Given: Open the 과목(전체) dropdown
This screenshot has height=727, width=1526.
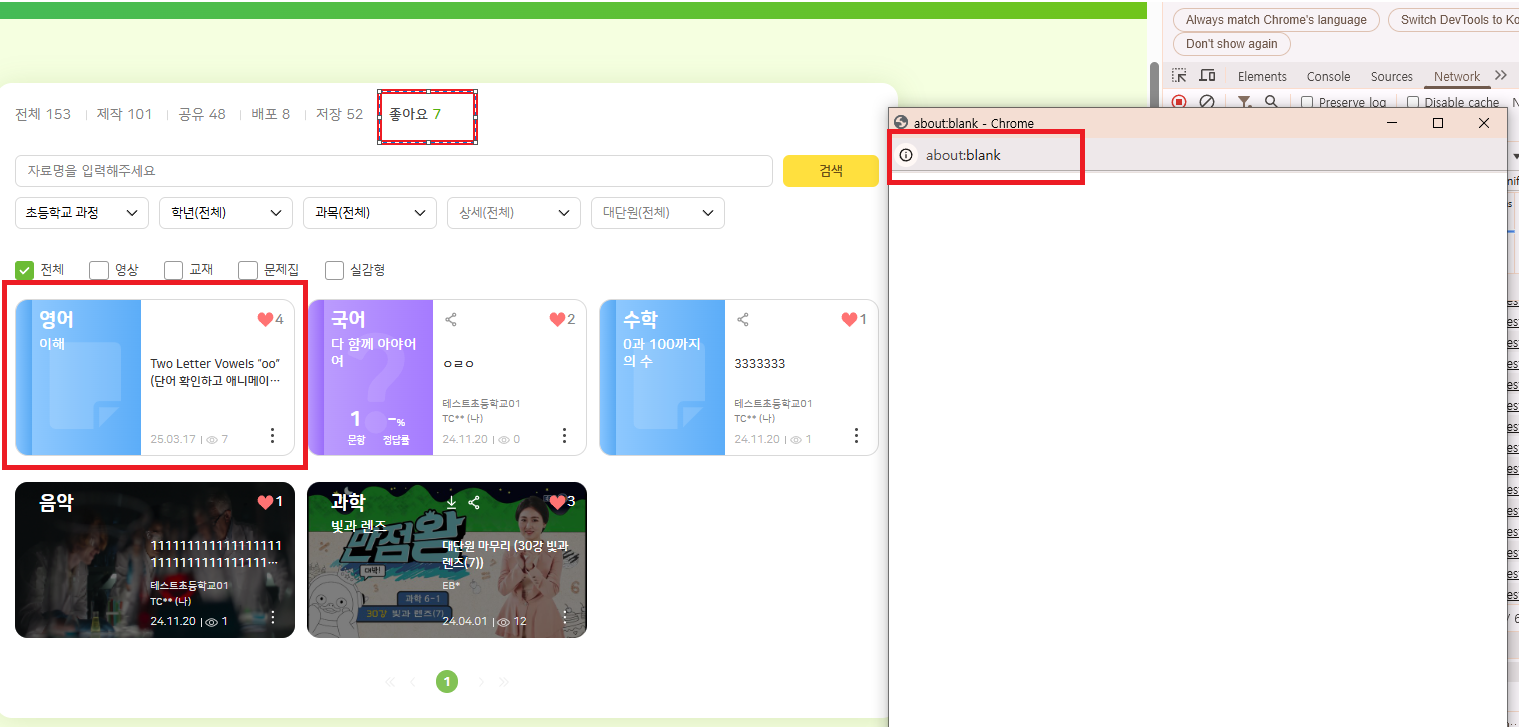Looking at the screenshot, I should point(370,213).
